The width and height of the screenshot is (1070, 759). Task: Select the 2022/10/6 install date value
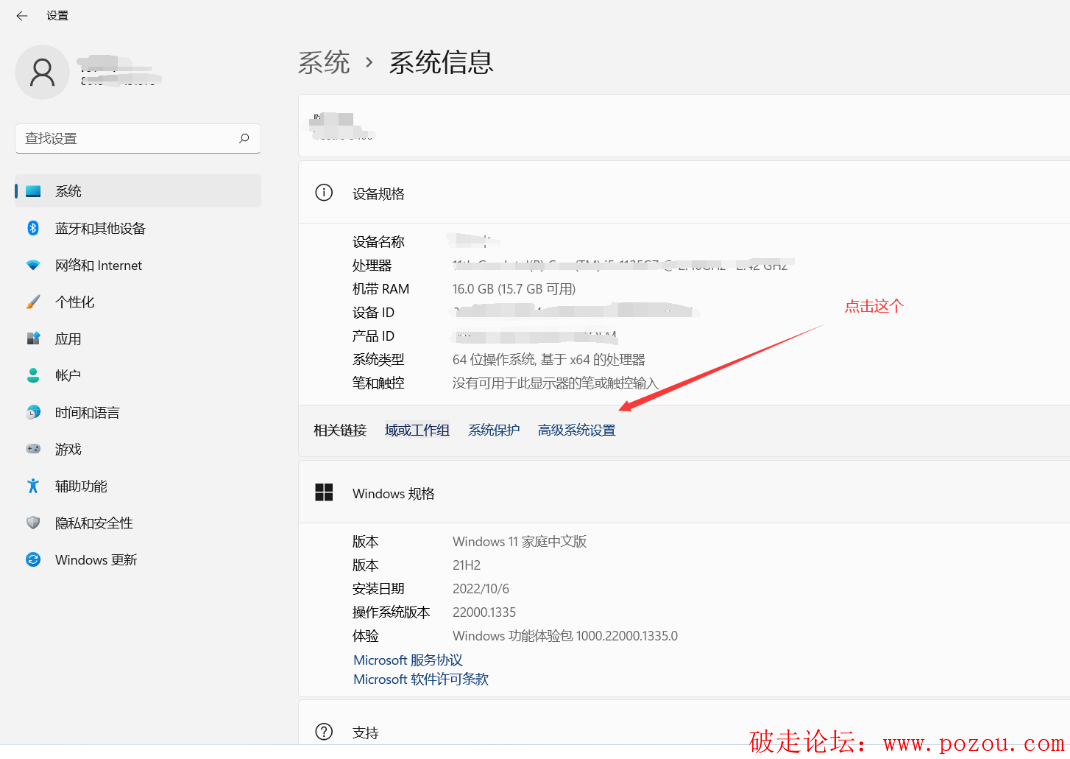480,588
